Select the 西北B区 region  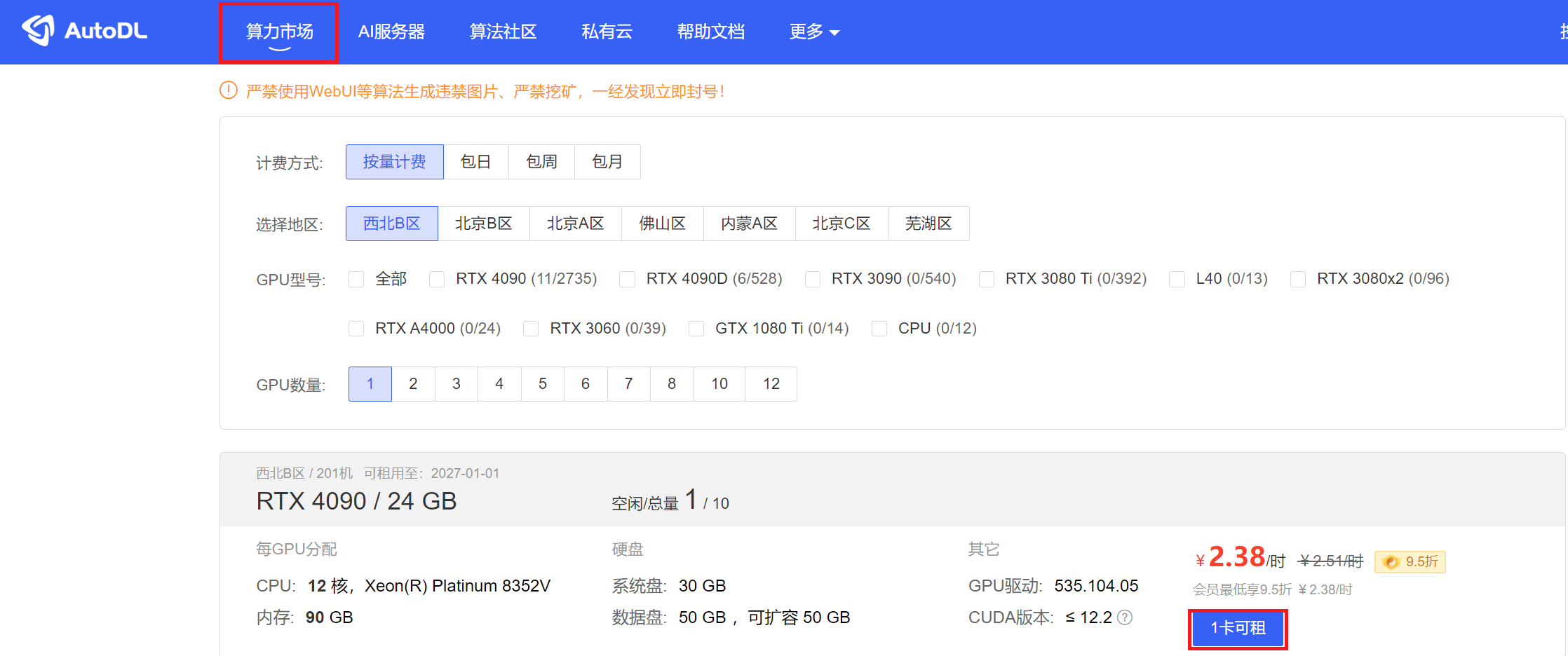click(x=392, y=224)
